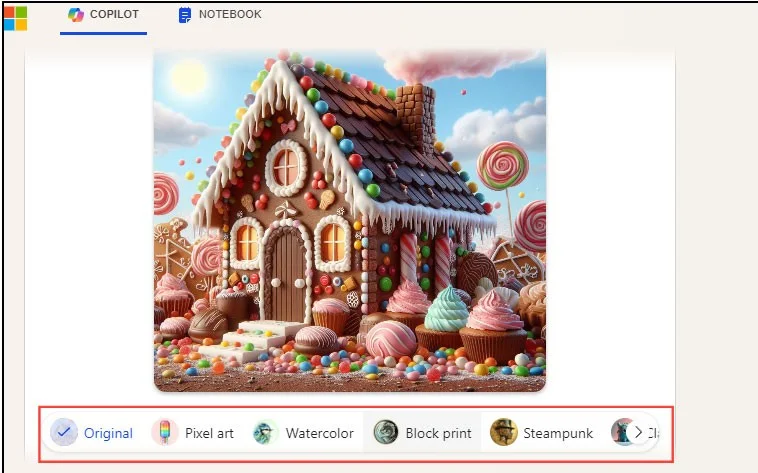
Task: Click the checkmark circle on Original
Action: (x=64, y=433)
